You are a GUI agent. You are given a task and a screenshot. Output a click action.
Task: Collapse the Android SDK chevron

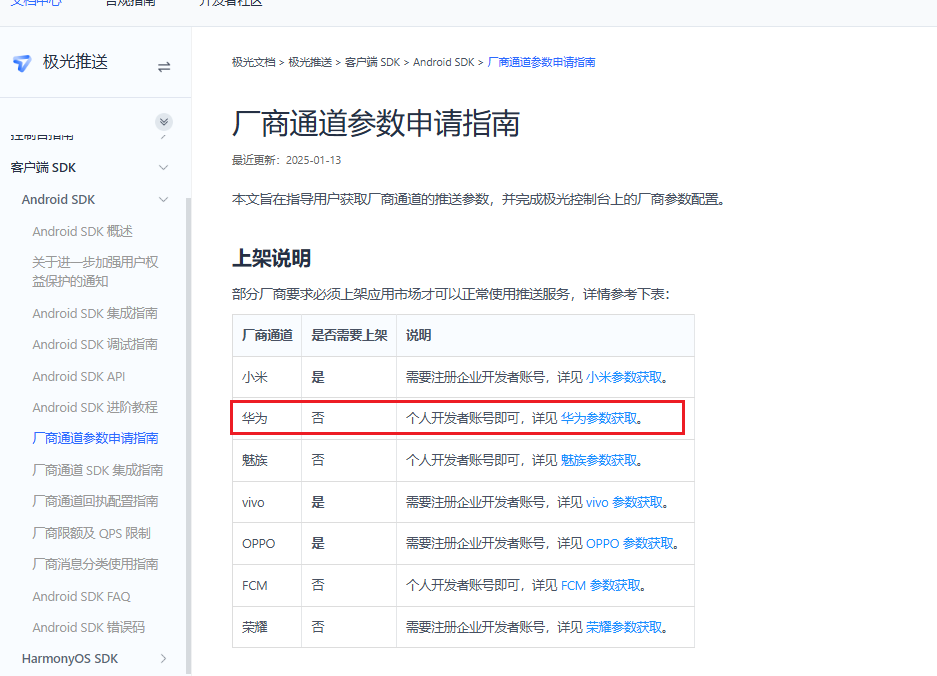(163, 200)
